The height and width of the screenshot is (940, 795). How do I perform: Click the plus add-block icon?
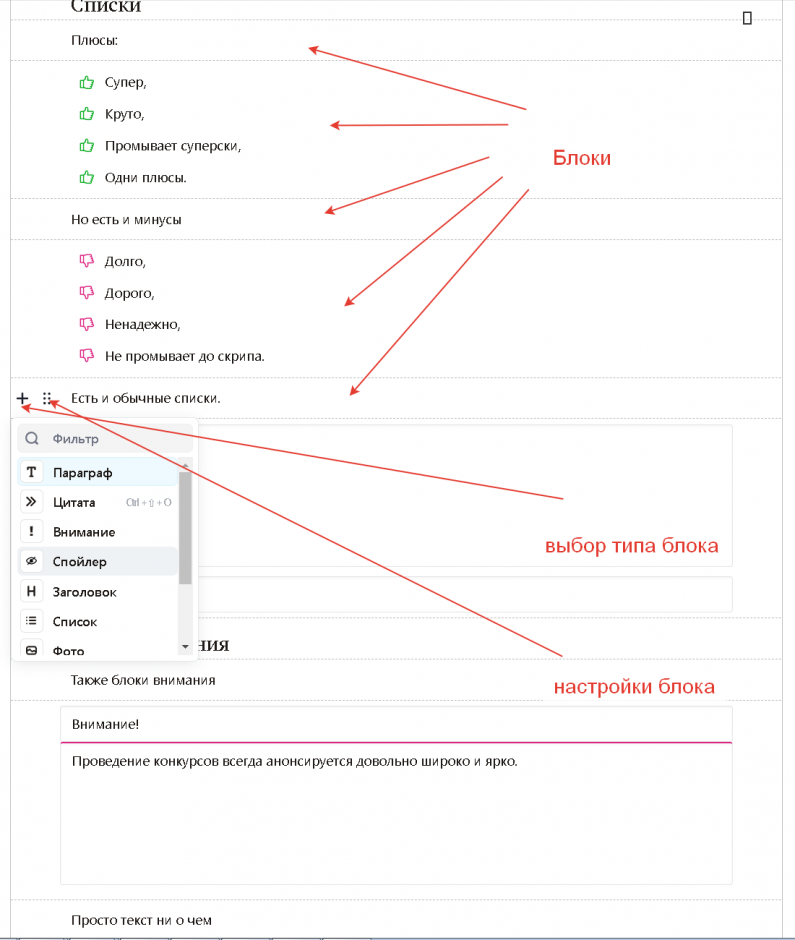click(x=22, y=398)
